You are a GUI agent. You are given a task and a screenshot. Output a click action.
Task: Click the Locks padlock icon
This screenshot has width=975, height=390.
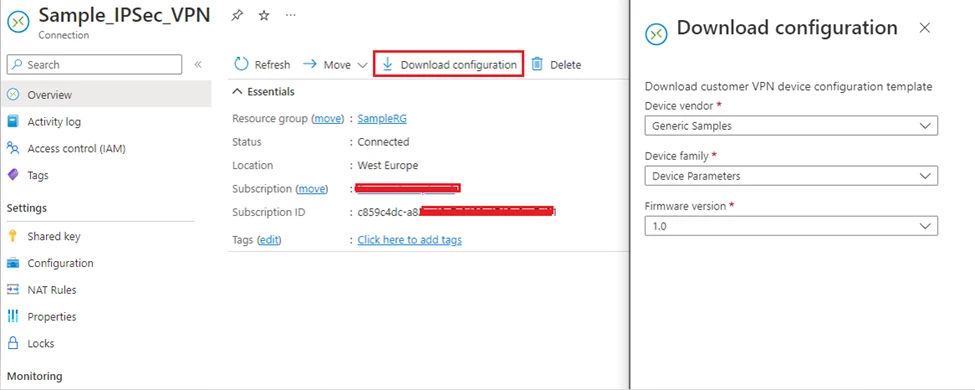[13, 343]
